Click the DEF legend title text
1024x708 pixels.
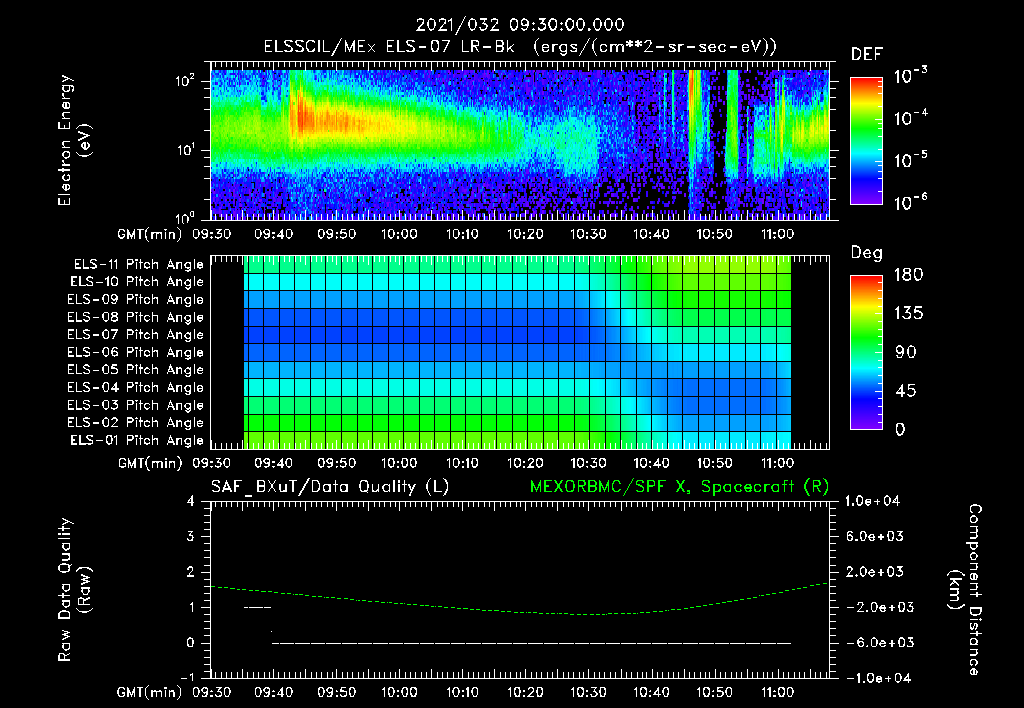pos(867,54)
